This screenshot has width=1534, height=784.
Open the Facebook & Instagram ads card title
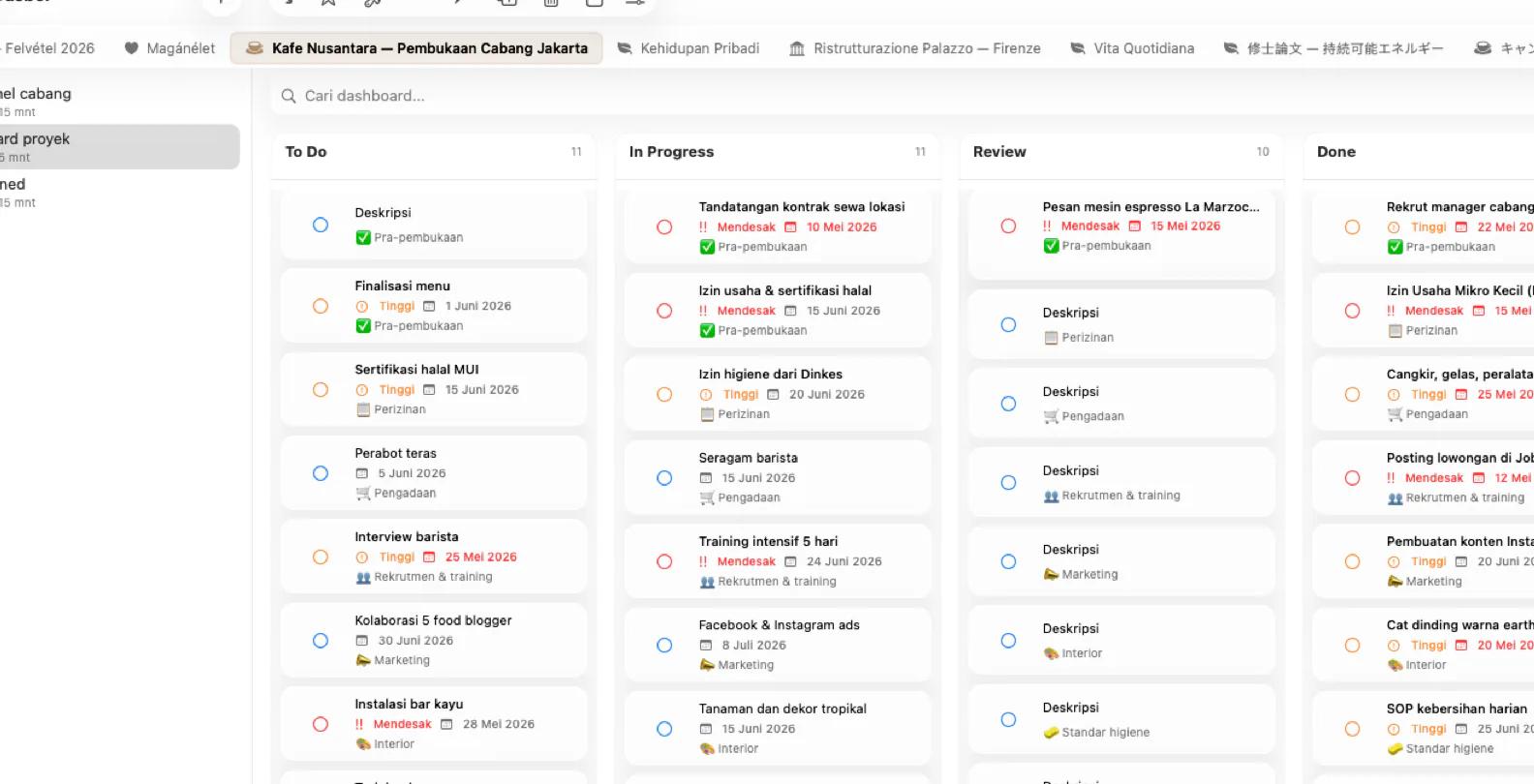pos(780,625)
